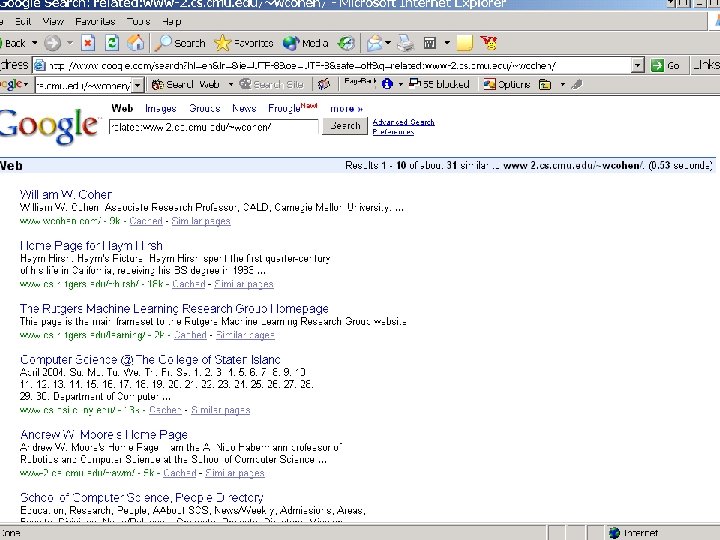
Task: Open Preferences link
Action: click(393, 132)
